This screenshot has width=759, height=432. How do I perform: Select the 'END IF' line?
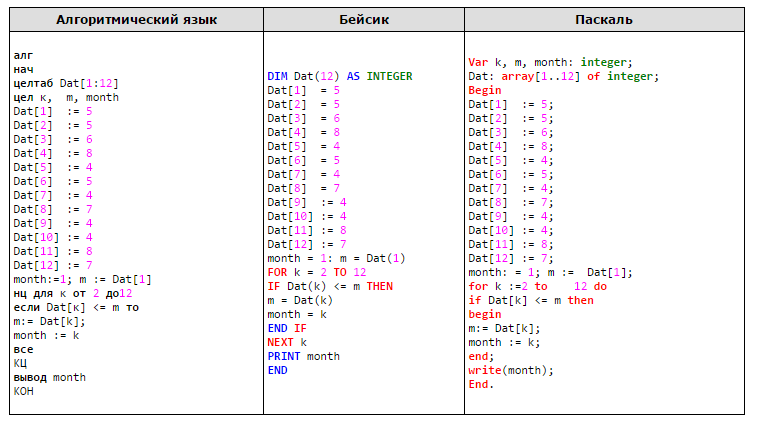tap(287, 329)
